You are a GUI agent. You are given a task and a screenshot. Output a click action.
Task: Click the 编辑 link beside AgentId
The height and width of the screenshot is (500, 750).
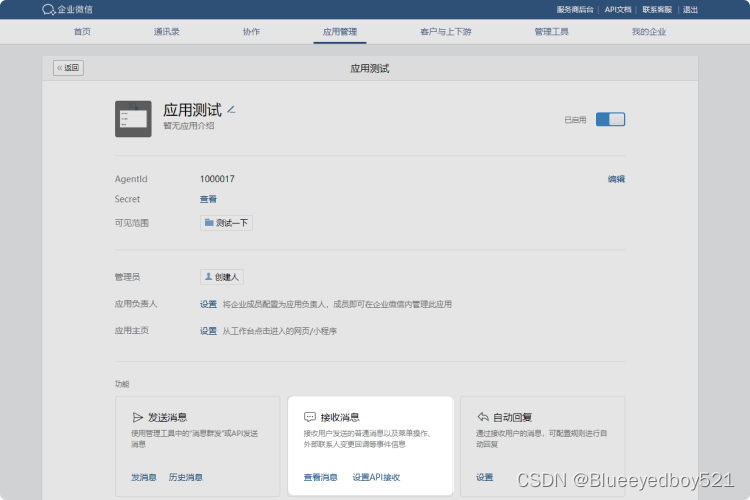pyautogui.click(x=617, y=179)
